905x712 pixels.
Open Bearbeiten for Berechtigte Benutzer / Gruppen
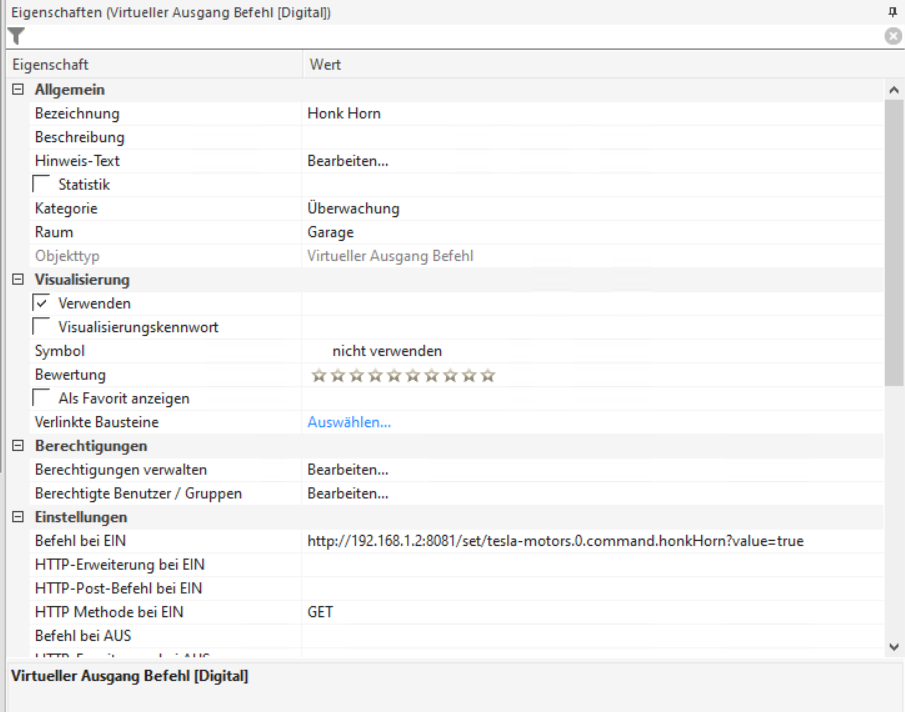(x=347, y=493)
